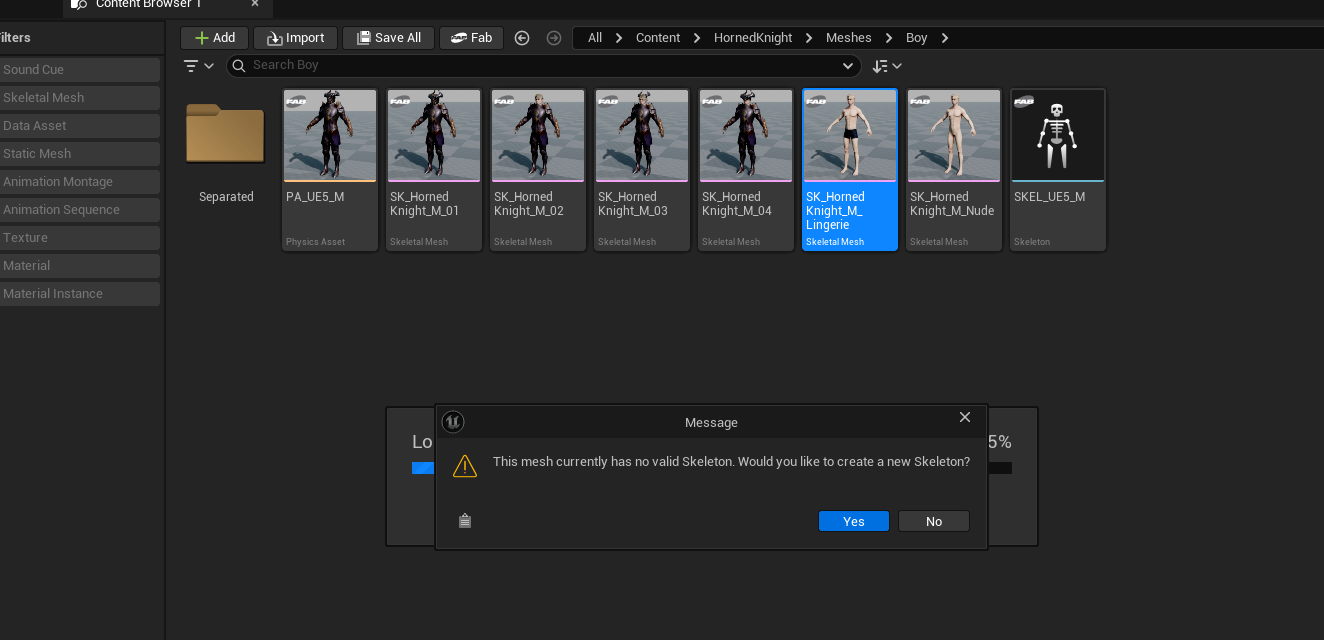Click the Unreal Engine logo in dialog
The width and height of the screenshot is (1324, 640).
453,422
